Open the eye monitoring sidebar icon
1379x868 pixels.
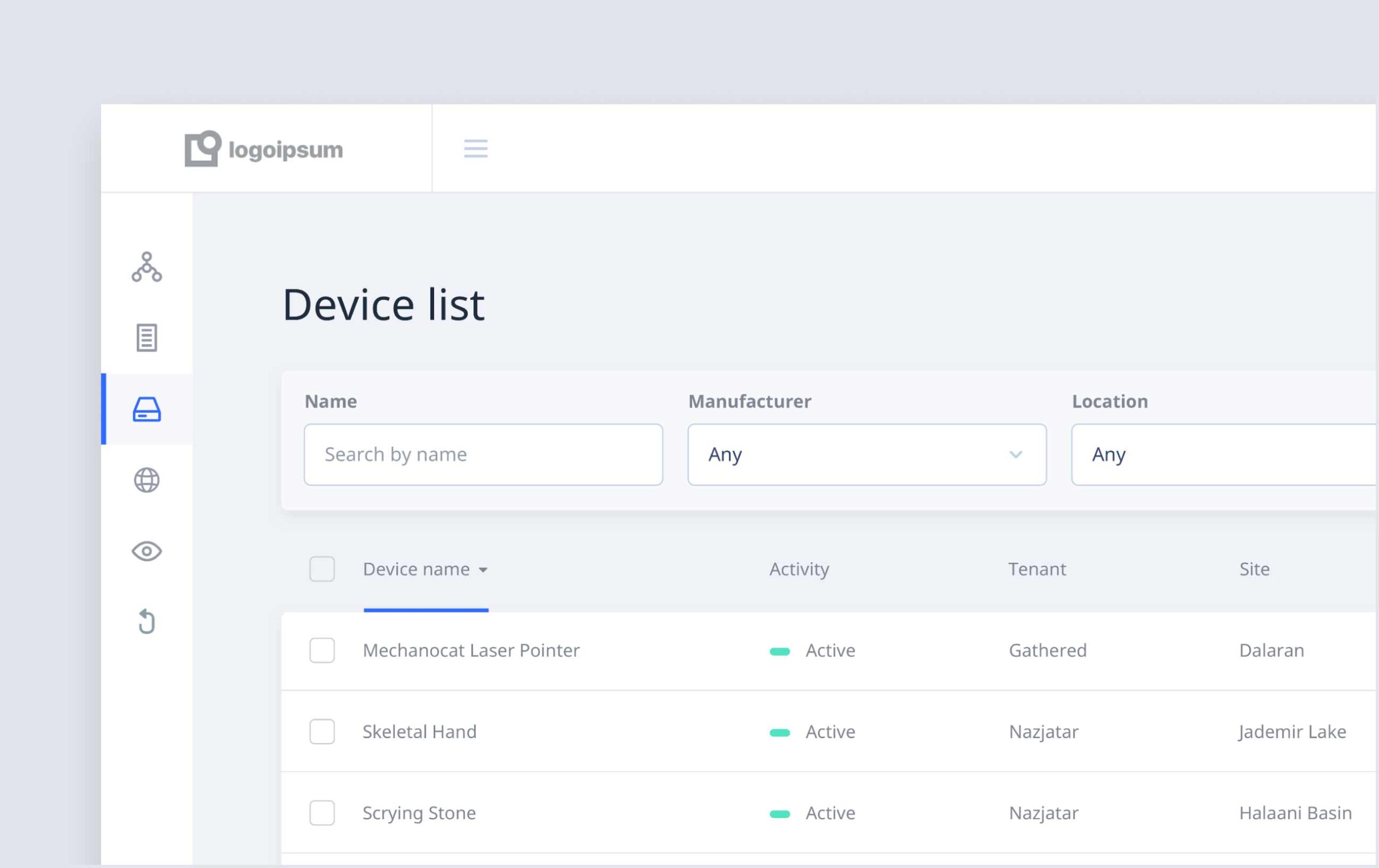tap(147, 551)
